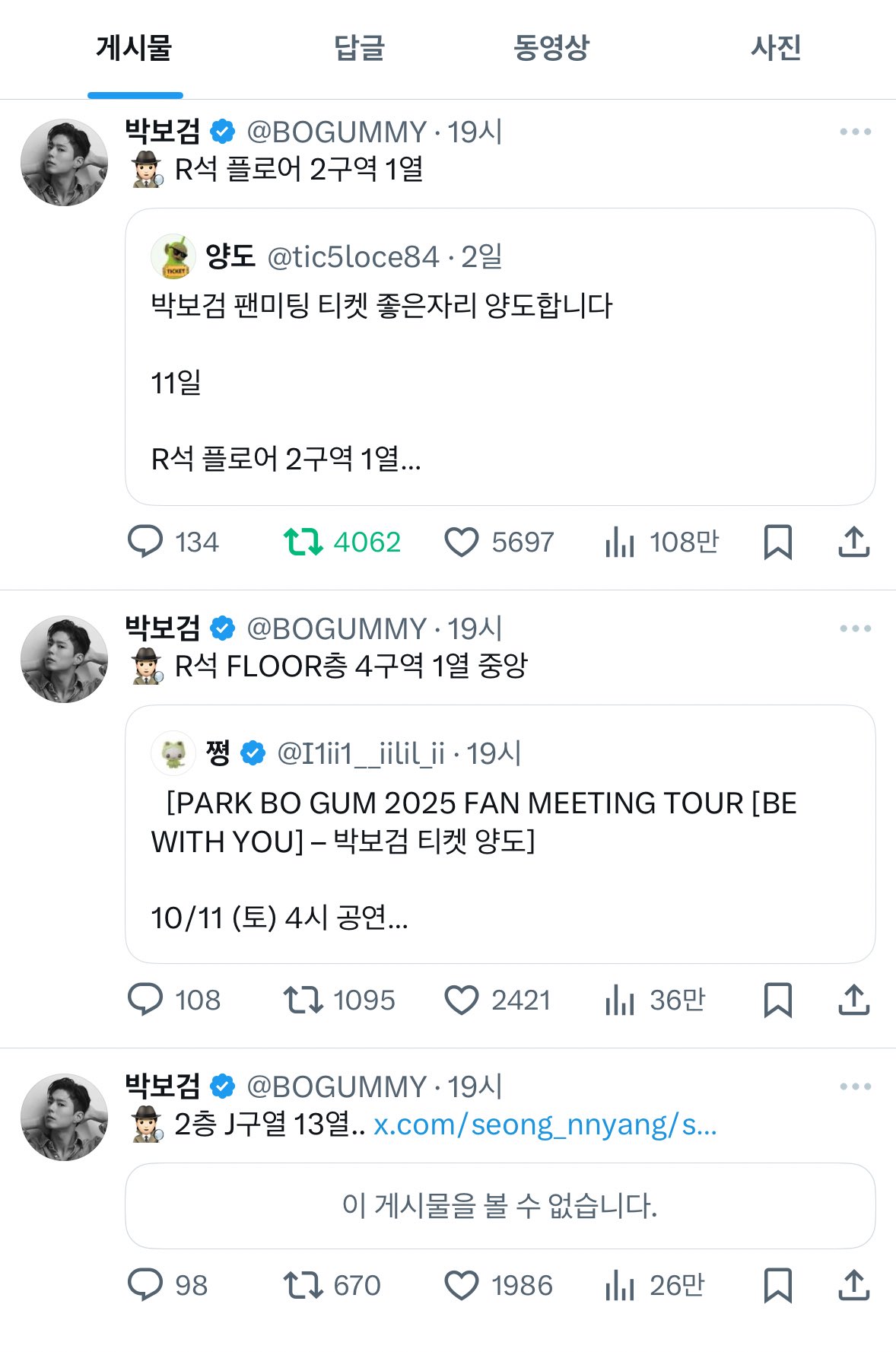Open the quoted post from @tic5loce84
This screenshot has width=896, height=1352.
pos(500,358)
